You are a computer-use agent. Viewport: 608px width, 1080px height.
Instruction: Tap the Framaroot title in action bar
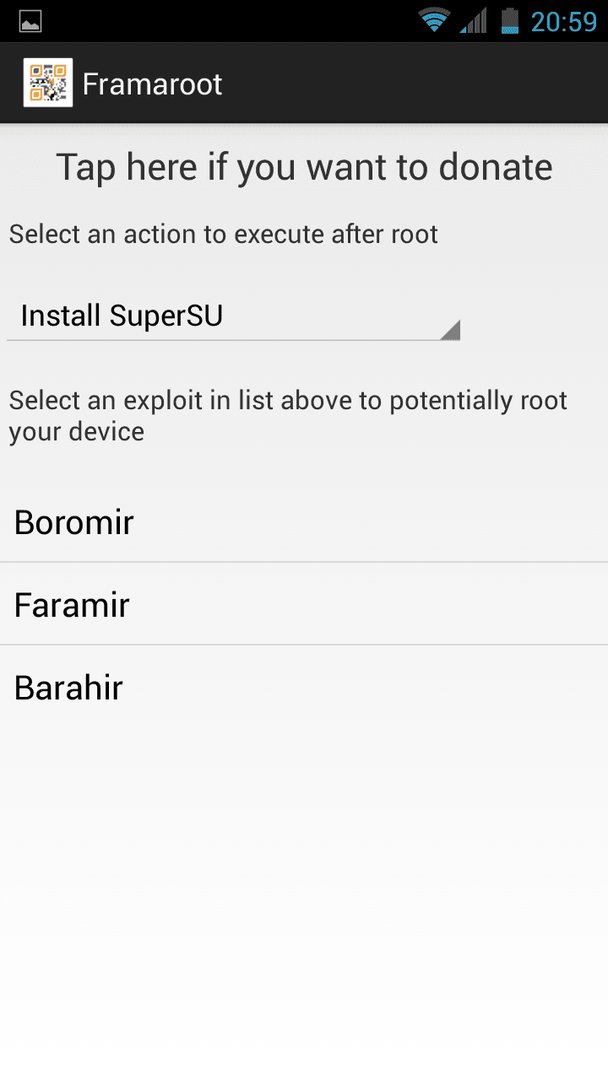pos(152,85)
